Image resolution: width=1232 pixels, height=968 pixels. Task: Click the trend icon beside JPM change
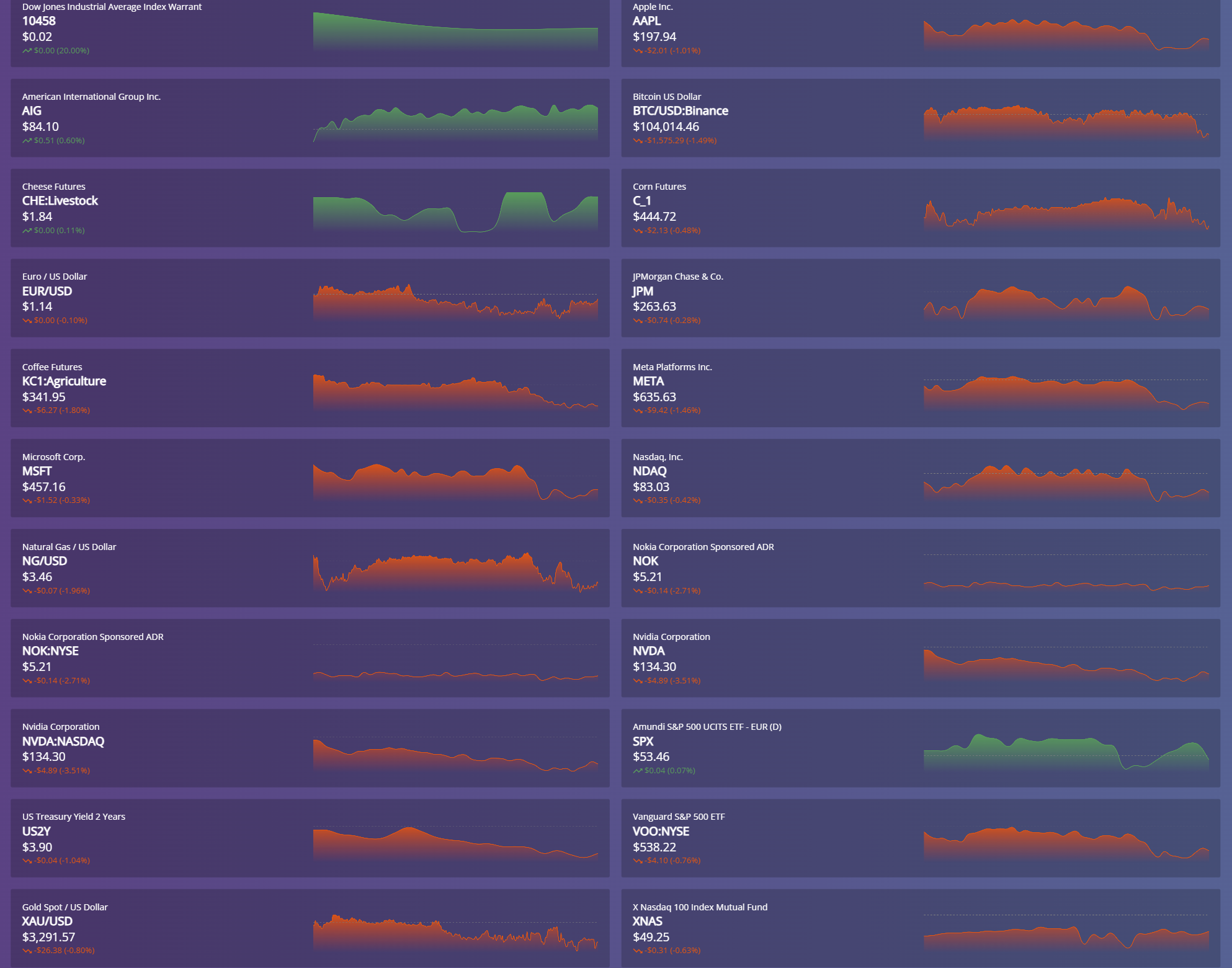(637, 321)
